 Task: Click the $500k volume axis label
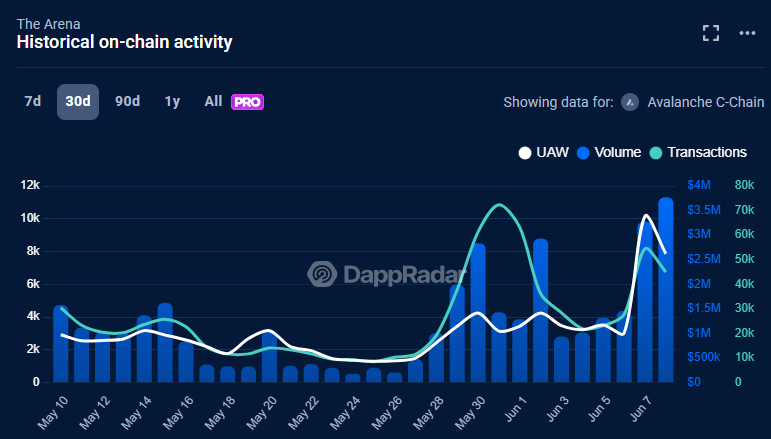[704, 357]
